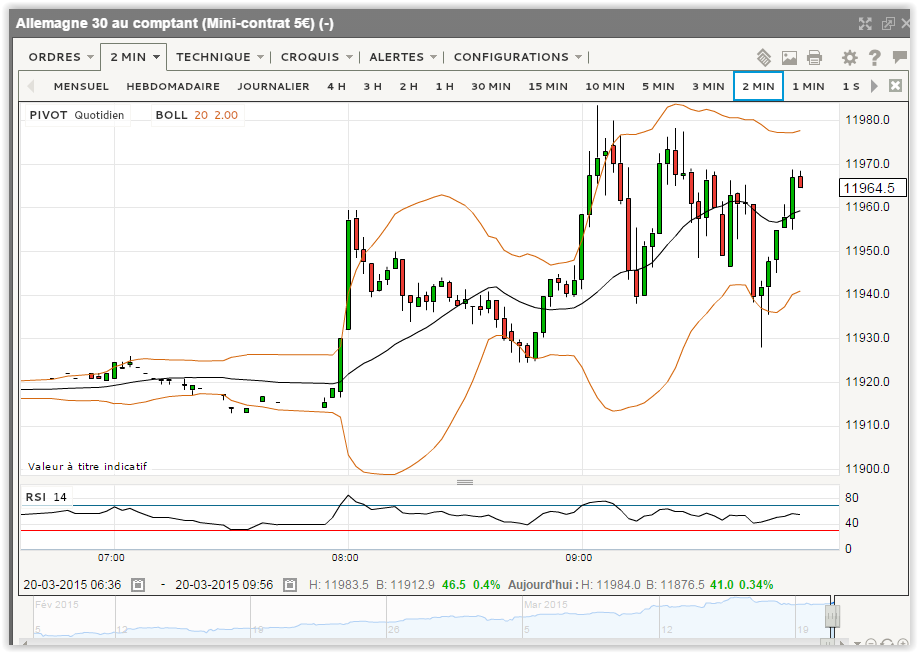Click the 'Aujourd'hui :' label
This screenshot has height=653, width=918.
click(543, 584)
